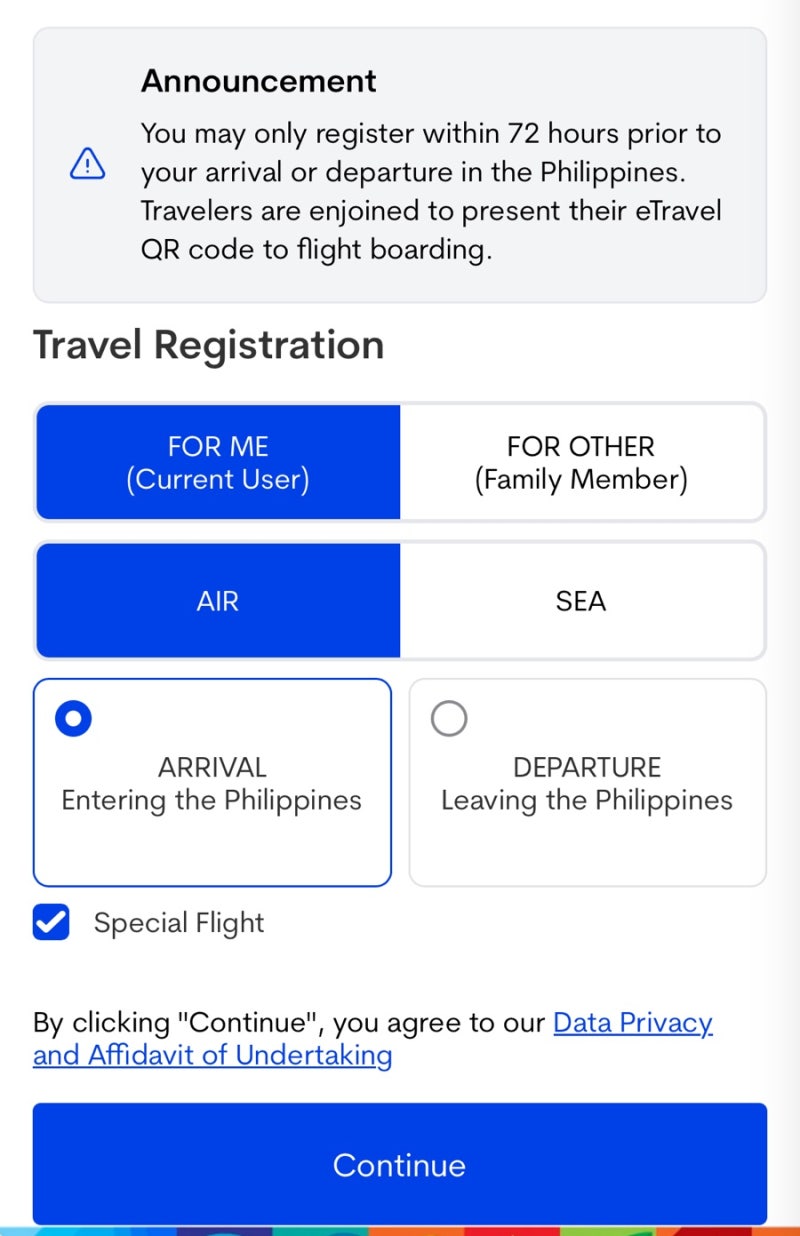Click the "Leaving the Philippines" description
This screenshot has width=800, height=1236.
(587, 800)
